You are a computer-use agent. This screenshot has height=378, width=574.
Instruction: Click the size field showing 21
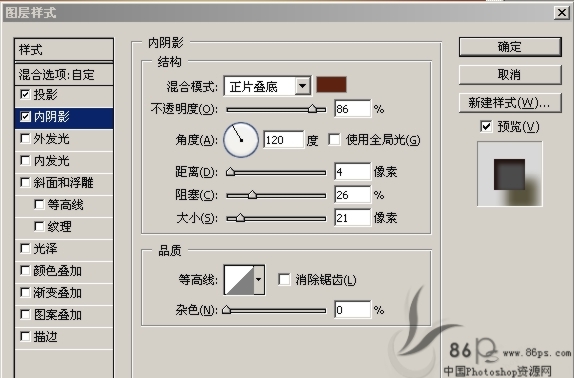click(x=352, y=218)
